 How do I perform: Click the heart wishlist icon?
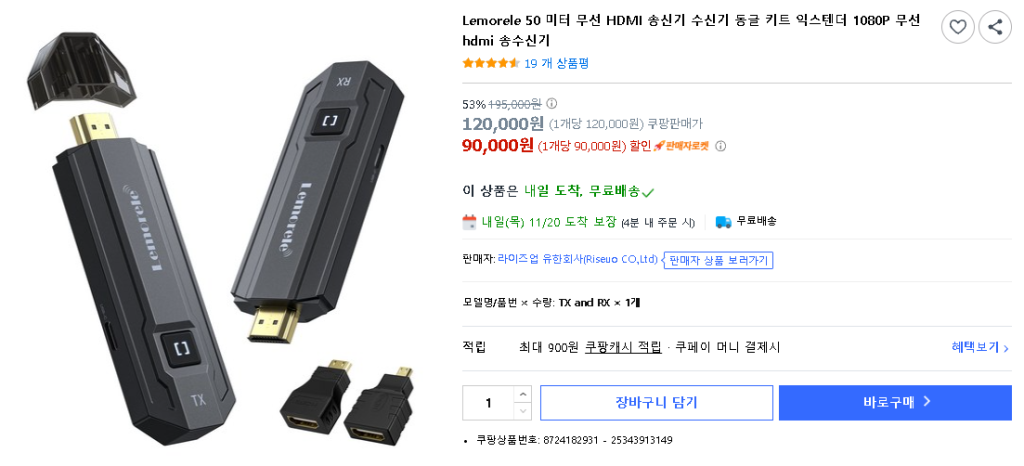point(957,27)
